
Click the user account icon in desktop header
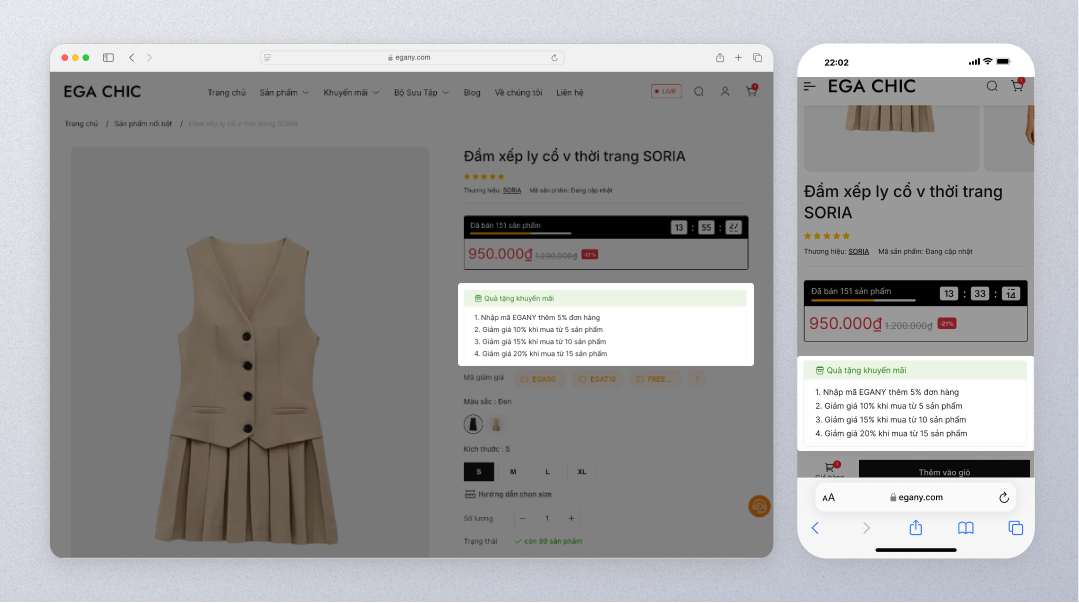725,92
